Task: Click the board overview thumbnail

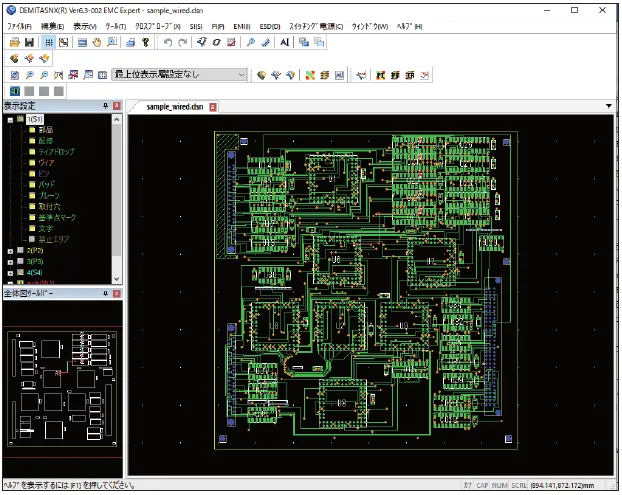Action: point(62,389)
